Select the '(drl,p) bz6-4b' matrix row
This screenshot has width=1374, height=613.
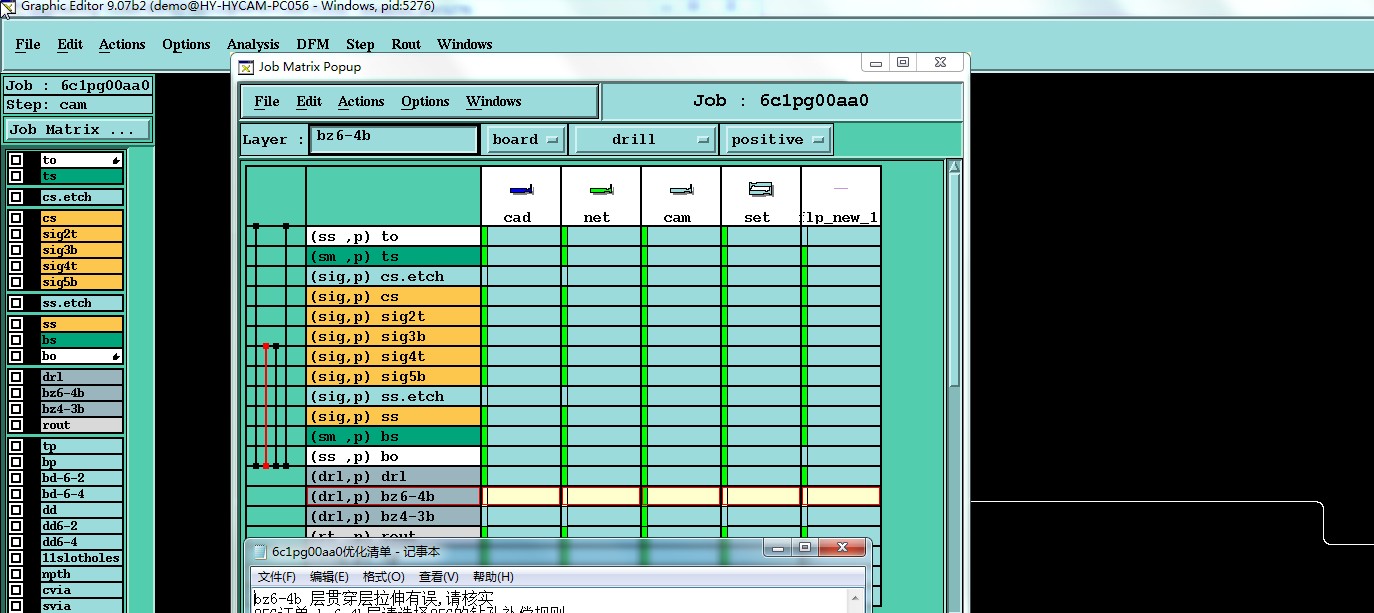click(x=394, y=497)
